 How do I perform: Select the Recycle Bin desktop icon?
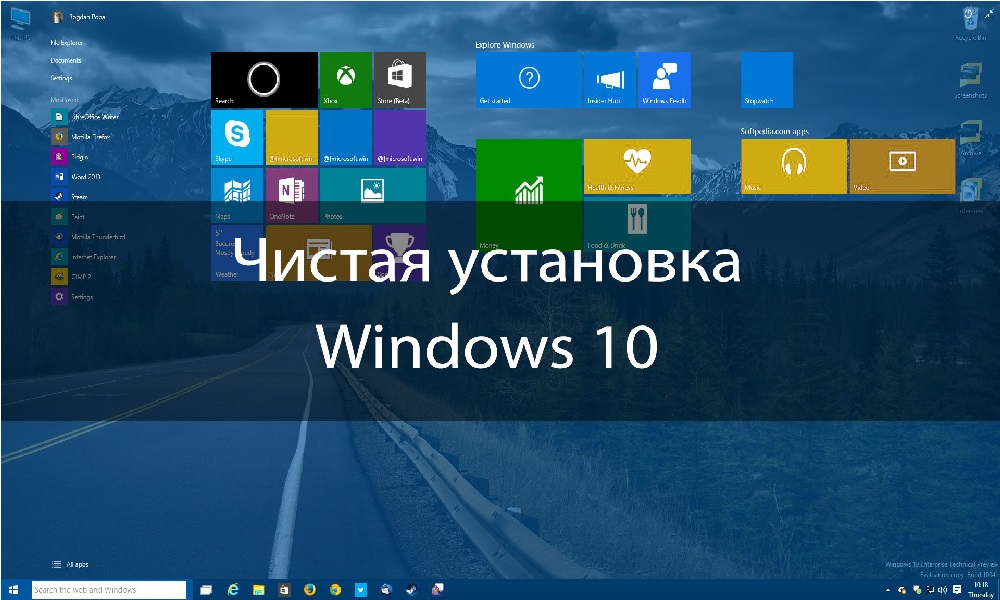point(971,24)
